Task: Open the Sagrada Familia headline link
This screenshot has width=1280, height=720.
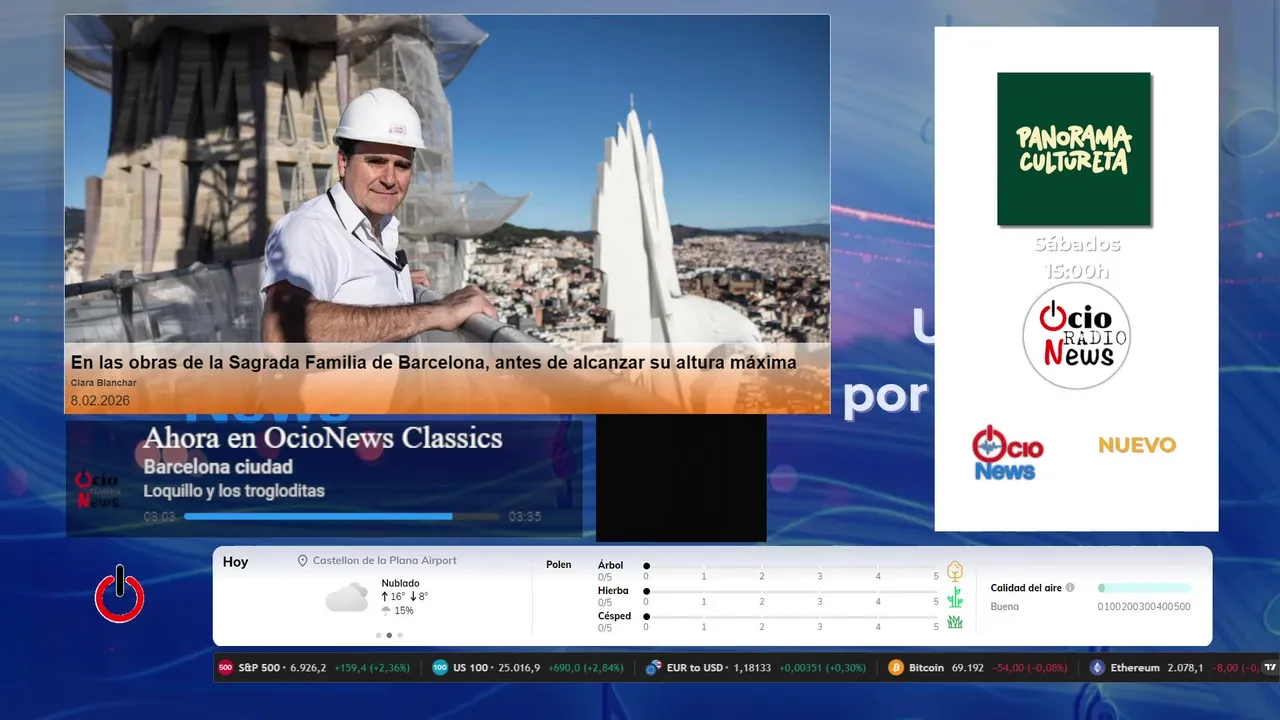Action: click(x=434, y=362)
